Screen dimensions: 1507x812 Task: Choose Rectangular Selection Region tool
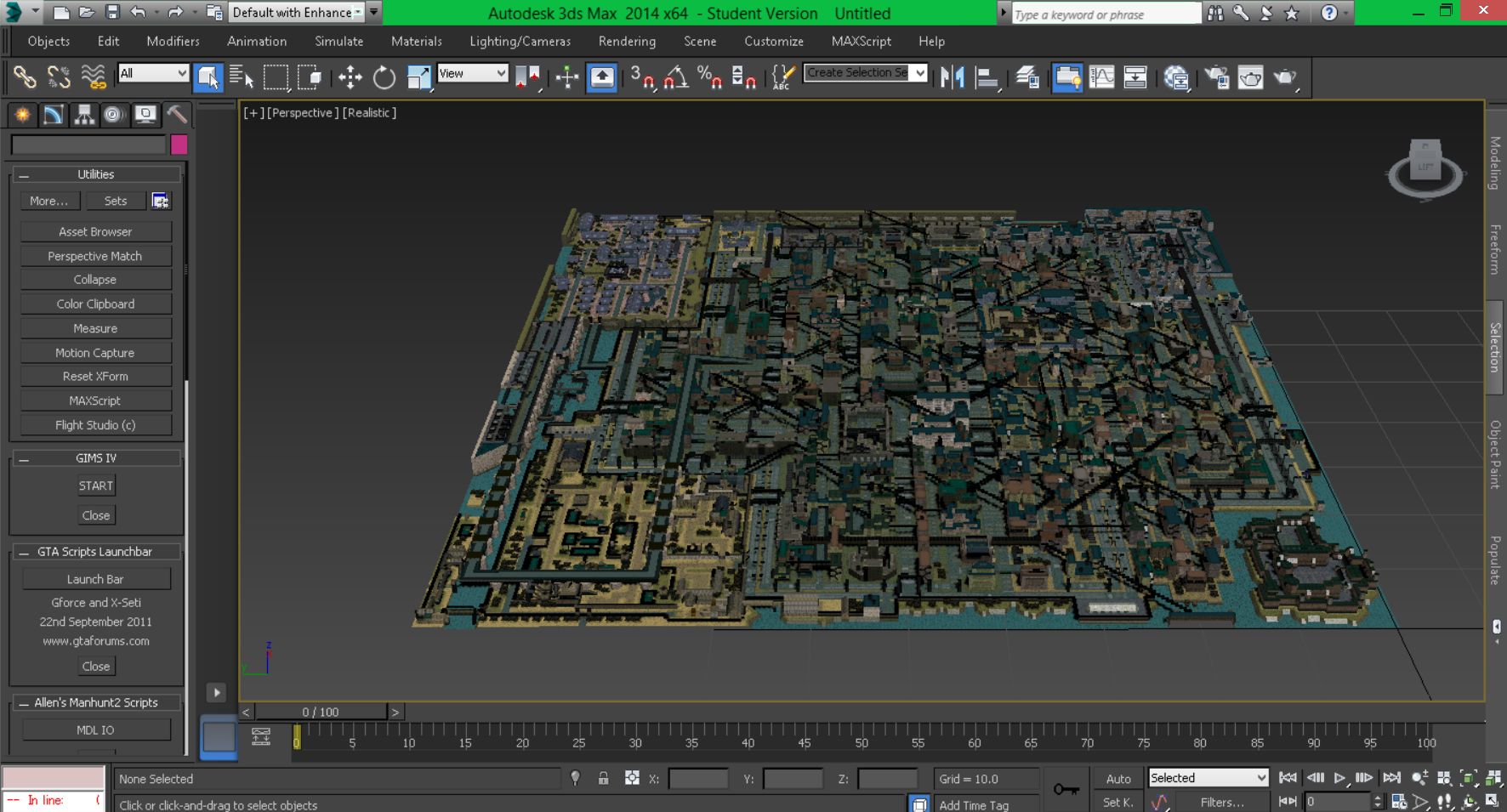276,77
